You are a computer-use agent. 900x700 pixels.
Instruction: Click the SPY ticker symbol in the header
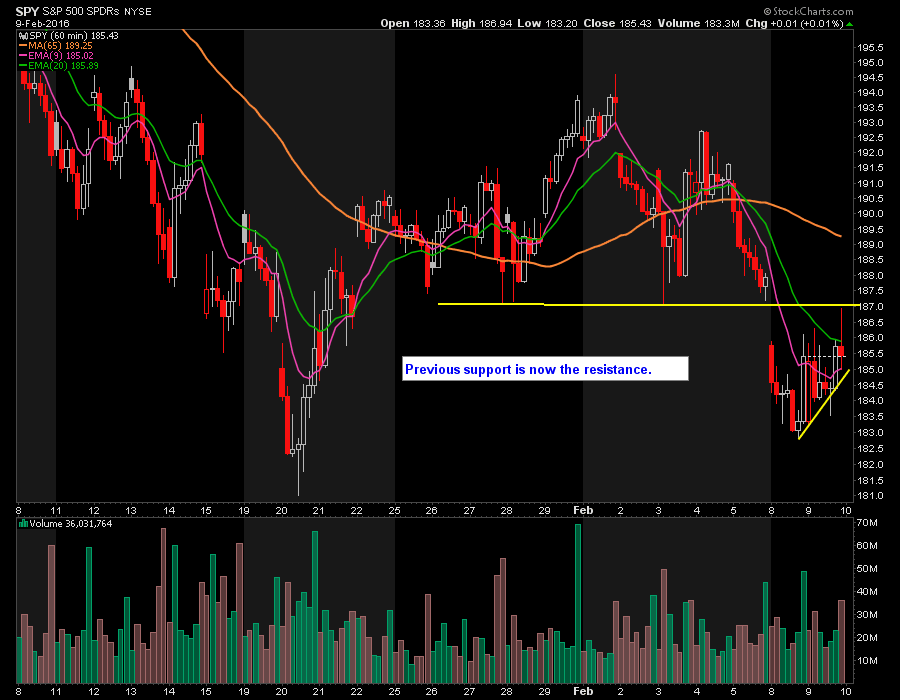(x=27, y=11)
